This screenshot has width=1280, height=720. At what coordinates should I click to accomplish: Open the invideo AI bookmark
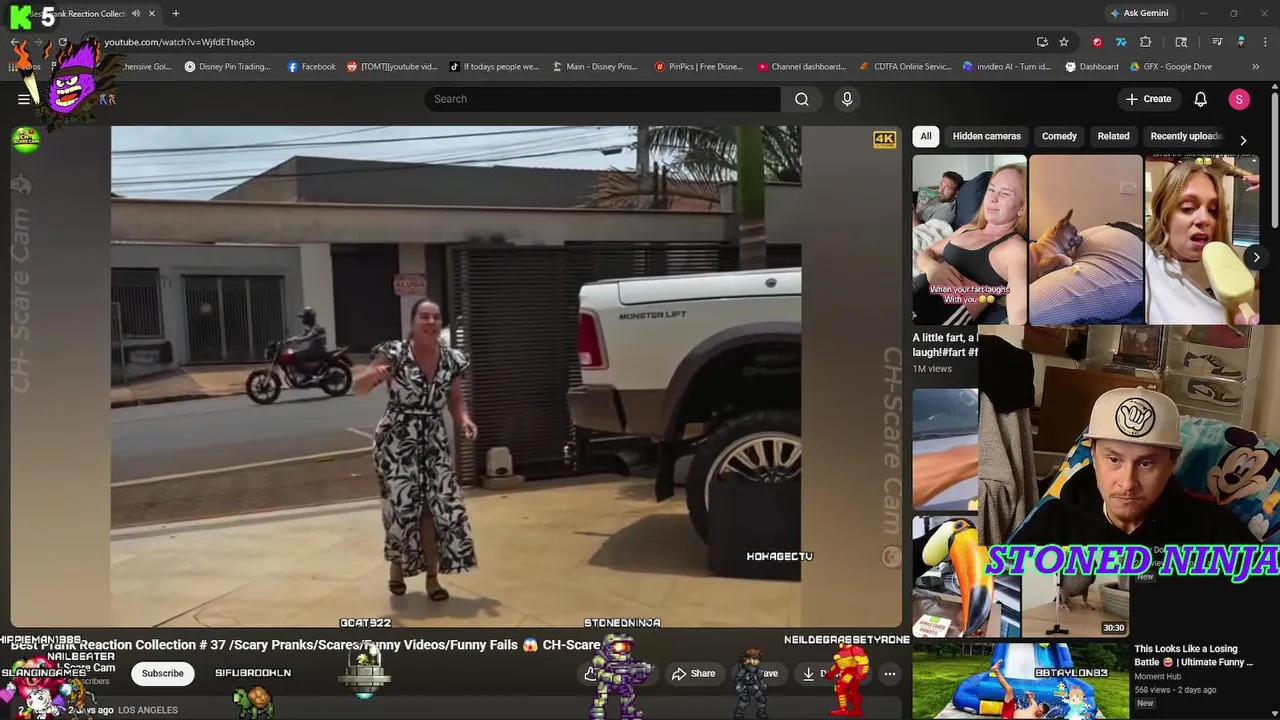[1007, 67]
